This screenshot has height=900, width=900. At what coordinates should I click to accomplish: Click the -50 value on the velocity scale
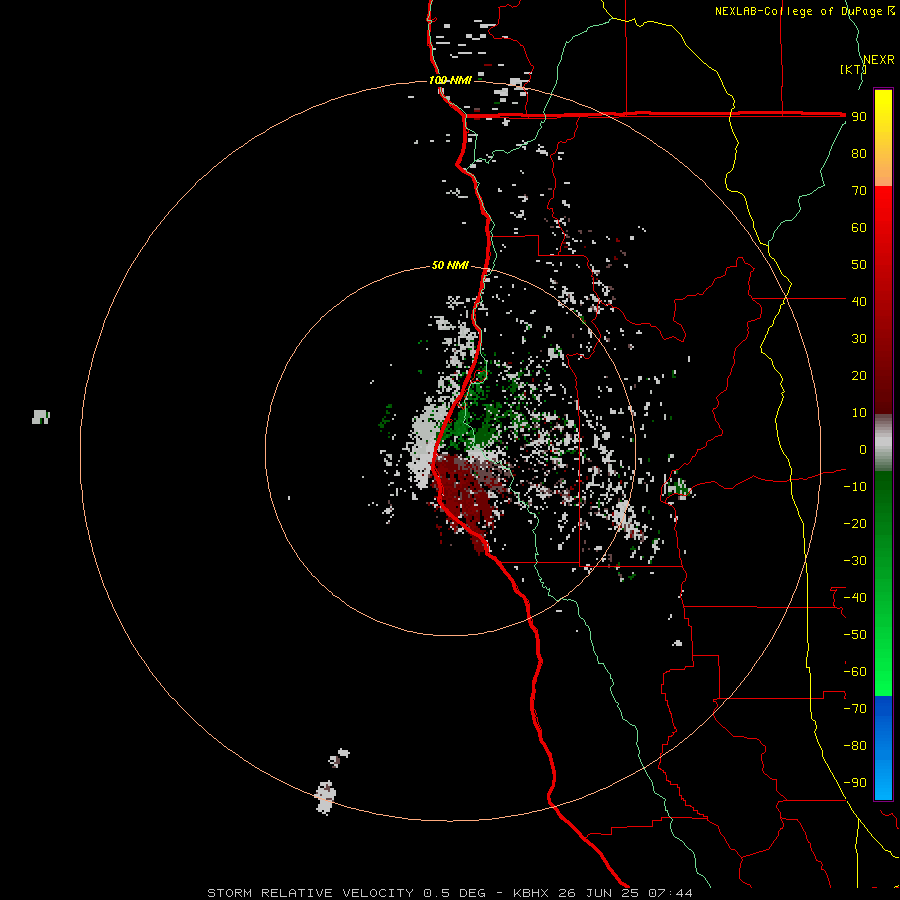[855, 634]
